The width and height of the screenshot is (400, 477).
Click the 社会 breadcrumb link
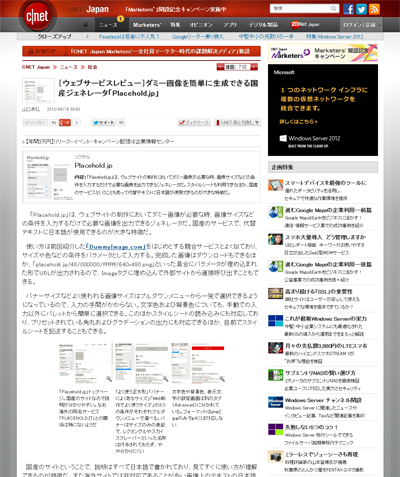point(92,67)
